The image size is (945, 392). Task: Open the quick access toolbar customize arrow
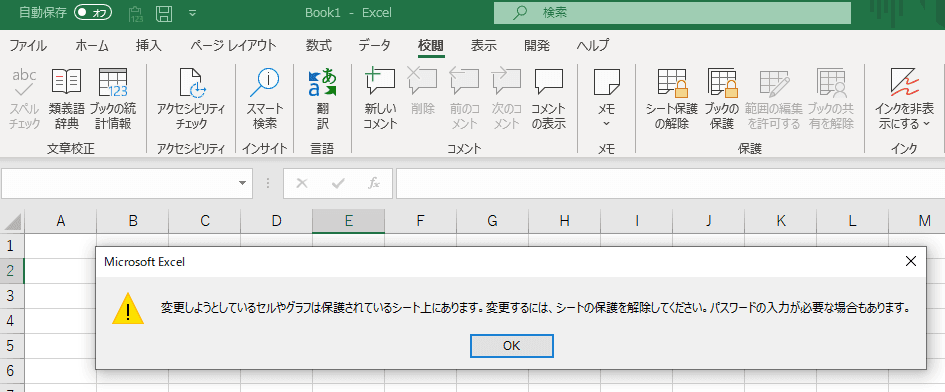click(x=192, y=13)
